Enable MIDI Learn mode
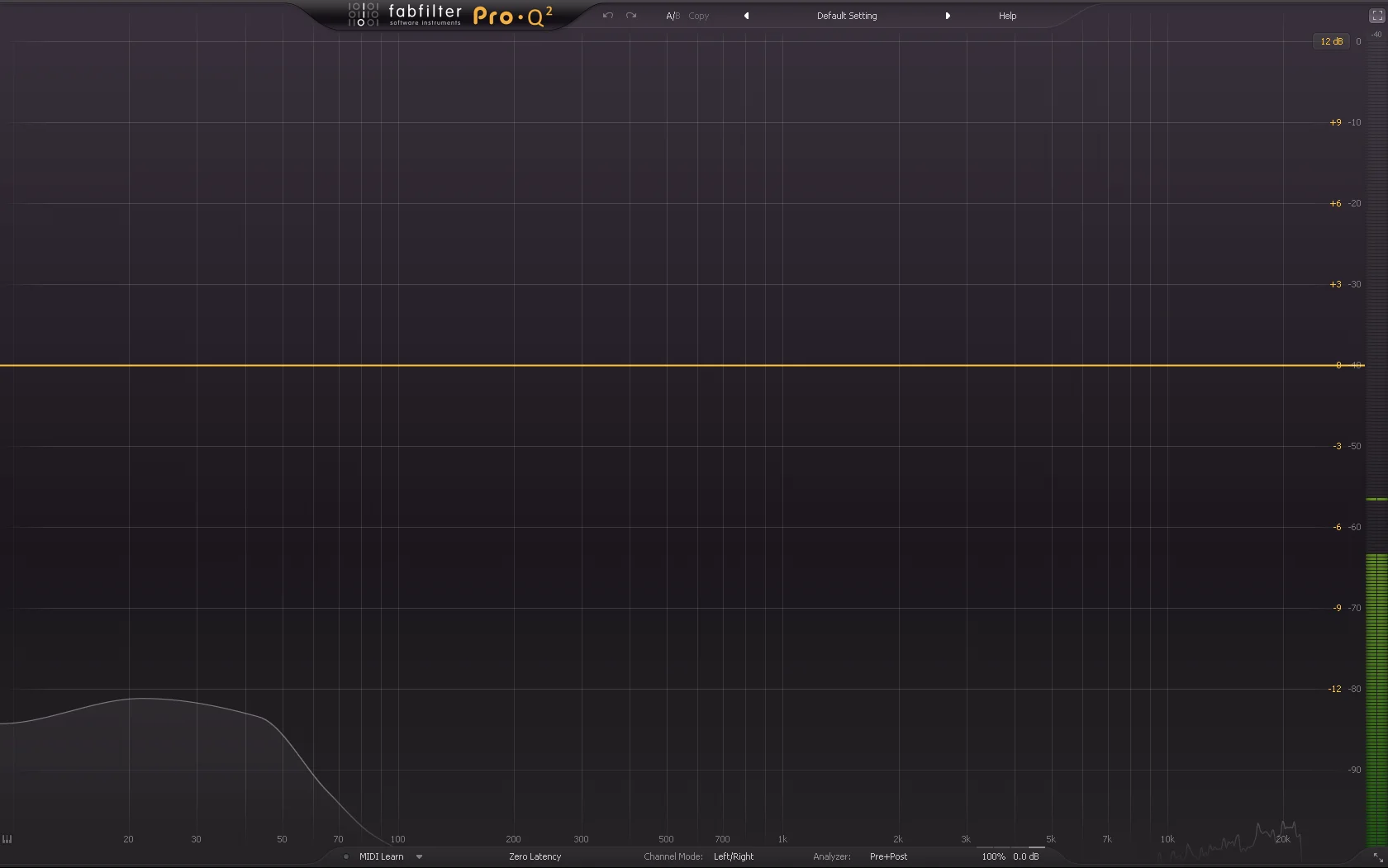 pos(382,856)
